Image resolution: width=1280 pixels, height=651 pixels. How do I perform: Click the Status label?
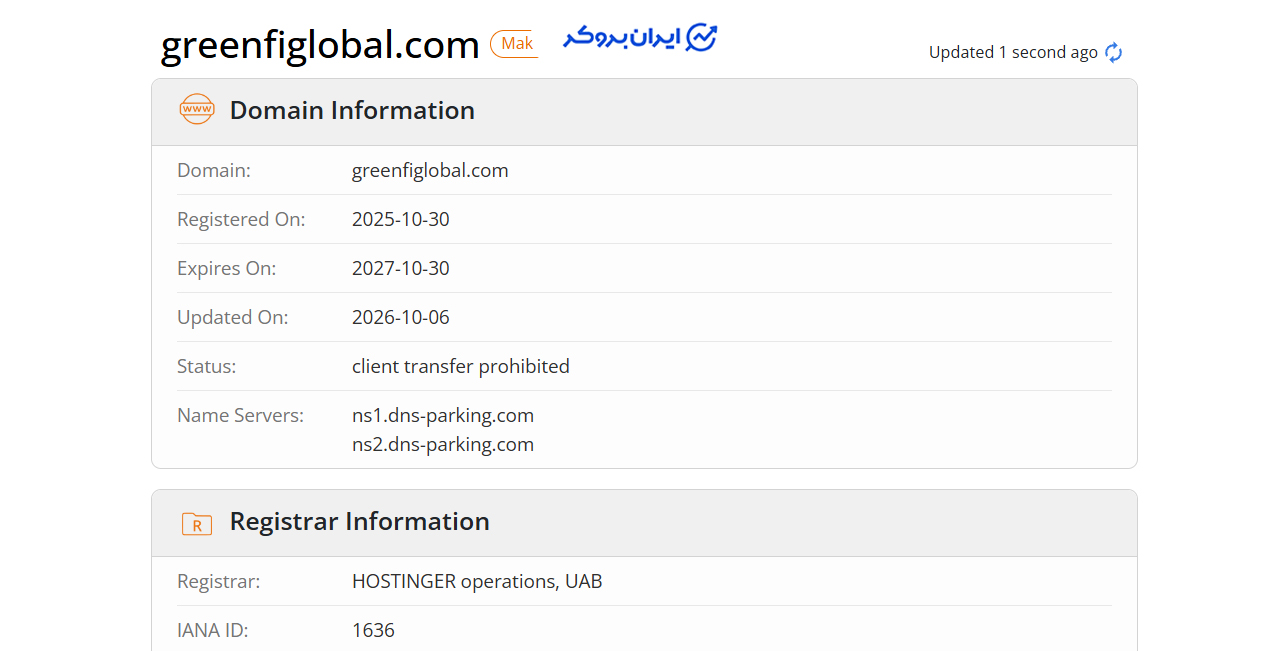207,366
